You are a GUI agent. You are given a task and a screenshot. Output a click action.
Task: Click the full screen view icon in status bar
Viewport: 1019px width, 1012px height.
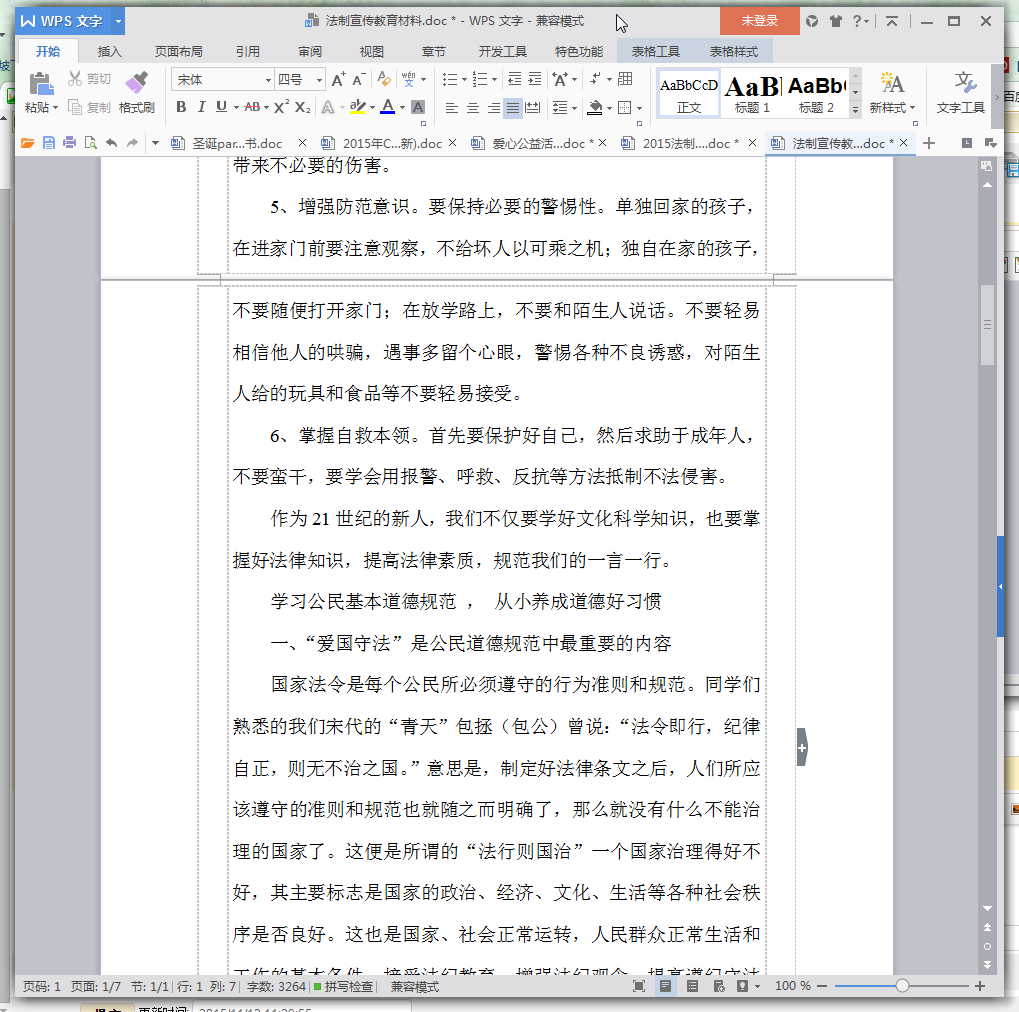[639, 986]
